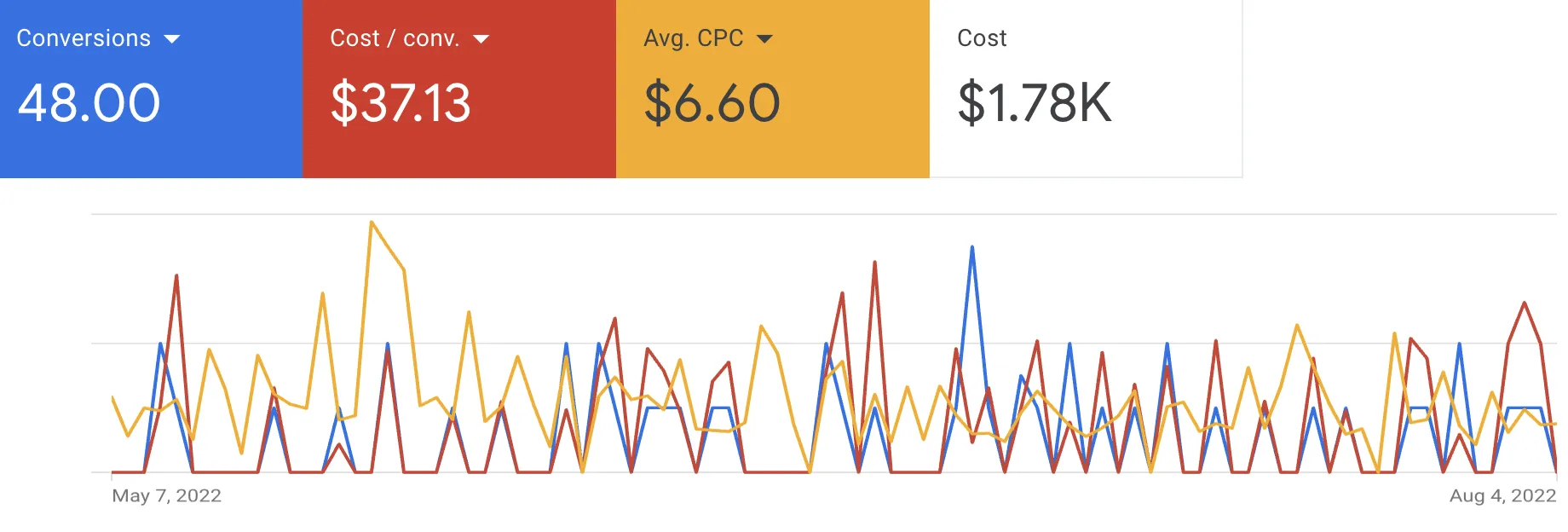Click the May 7, 2022 start date label

coord(166,495)
